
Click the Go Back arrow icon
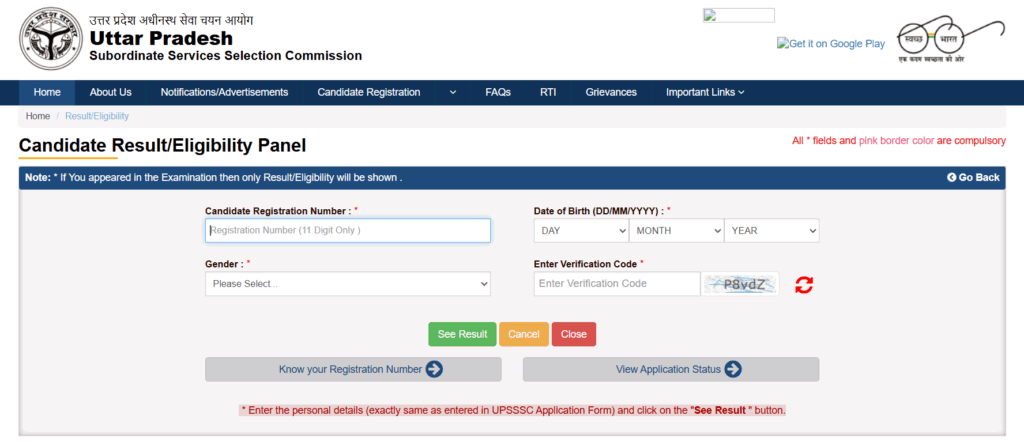pos(952,177)
